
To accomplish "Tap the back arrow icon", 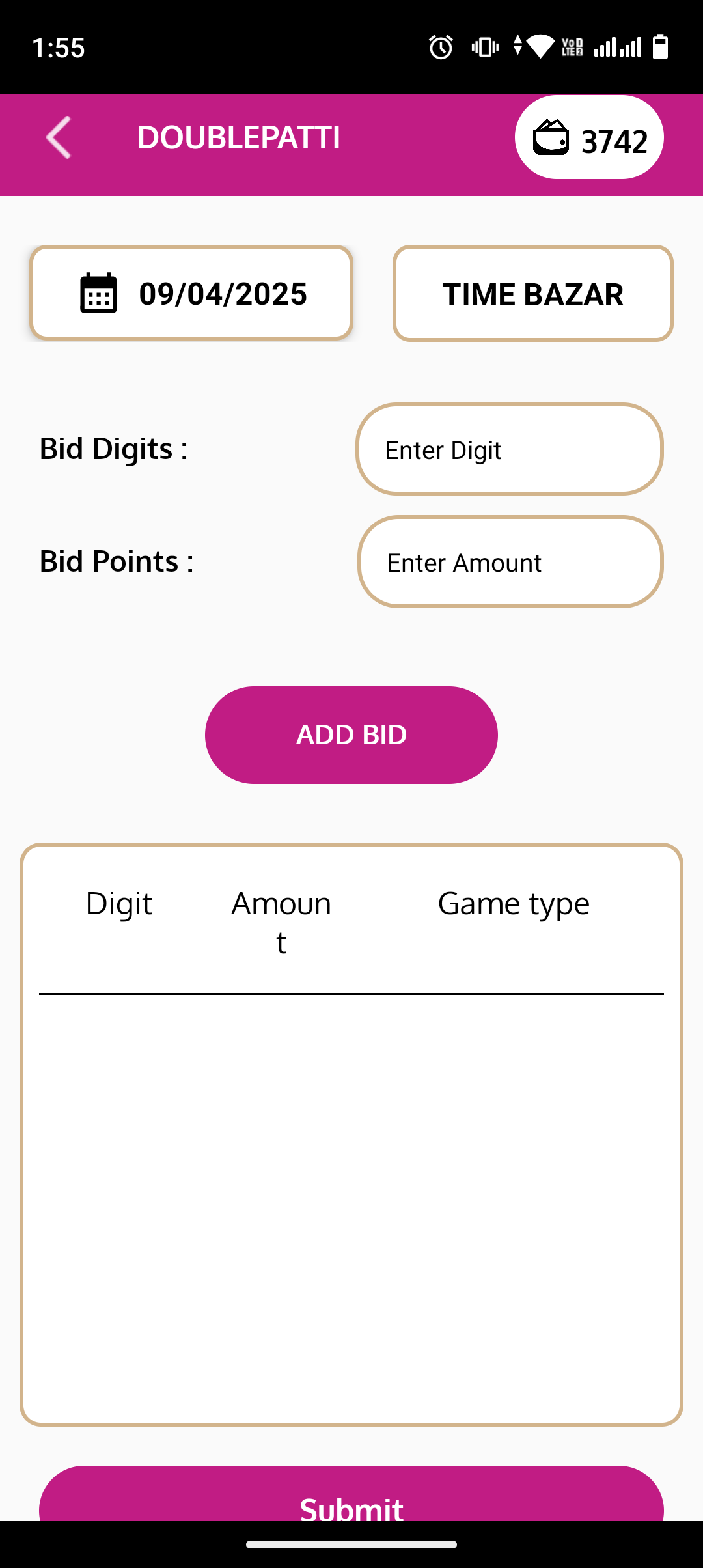I will tap(59, 137).
